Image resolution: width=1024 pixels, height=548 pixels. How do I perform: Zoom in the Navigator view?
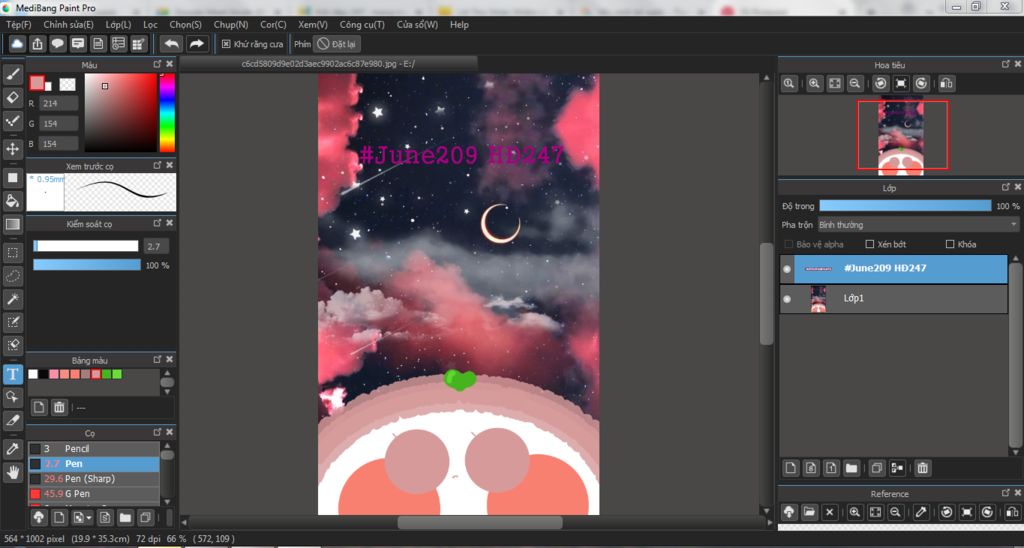click(x=814, y=84)
